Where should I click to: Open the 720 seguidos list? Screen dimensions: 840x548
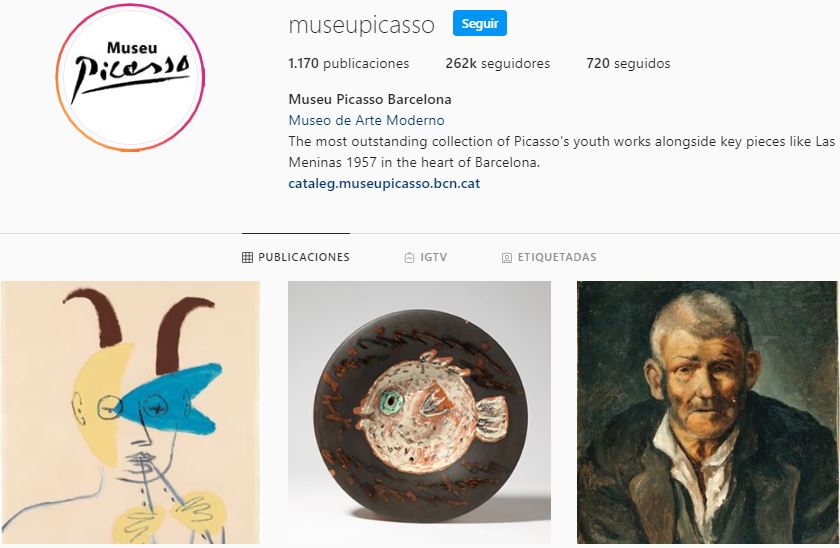(x=628, y=63)
